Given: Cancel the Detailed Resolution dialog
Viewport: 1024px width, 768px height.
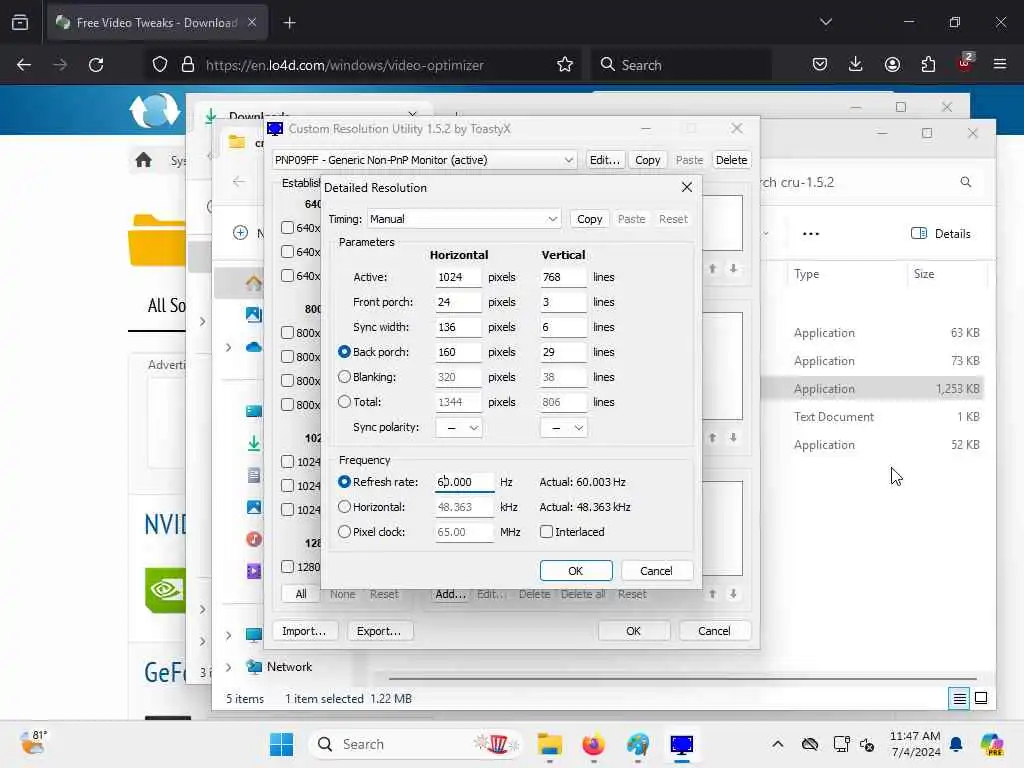Looking at the screenshot, I should pos(656,571).
